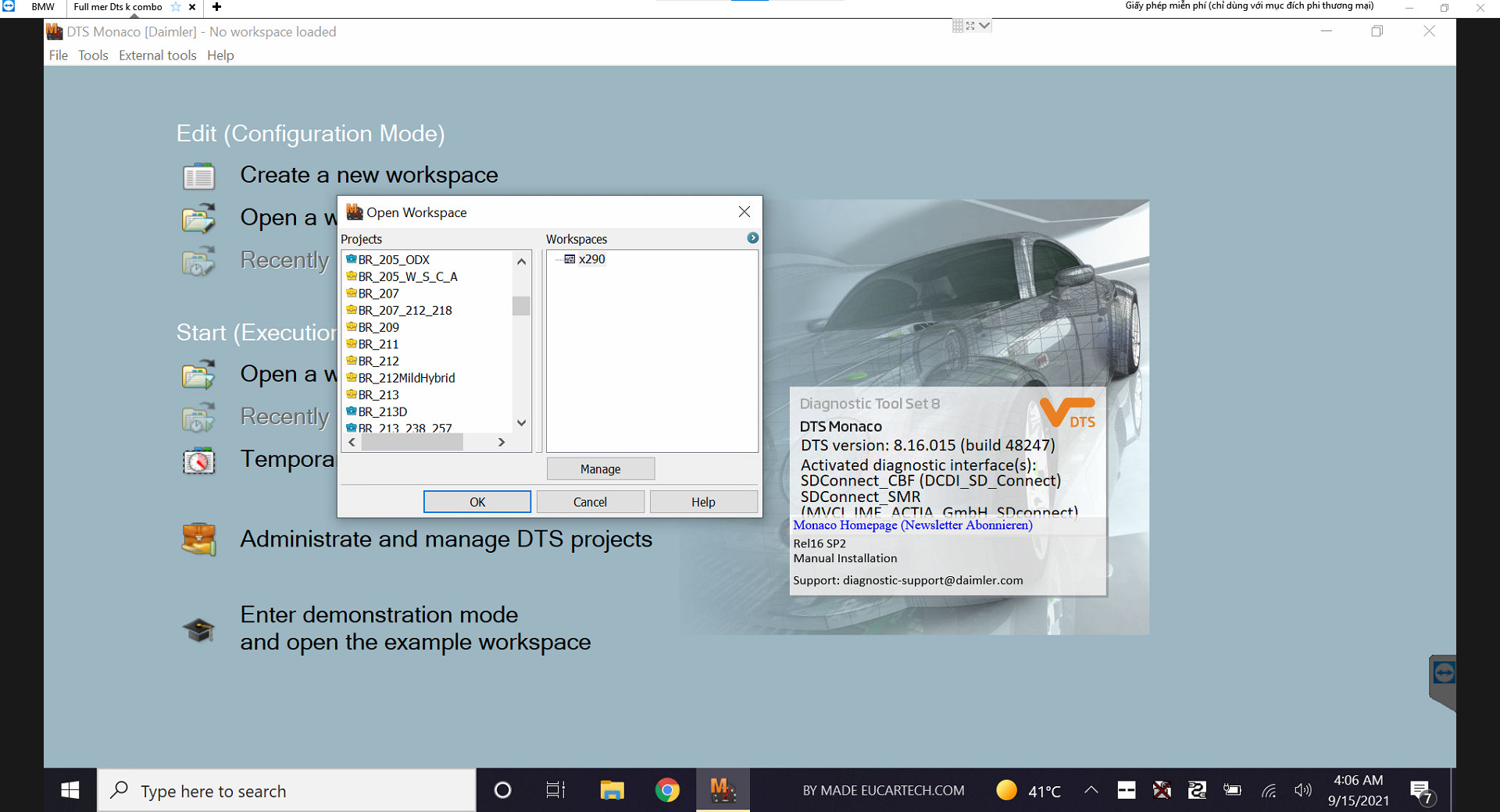
Task: Select project BR_211
Action: click(378, 344)
